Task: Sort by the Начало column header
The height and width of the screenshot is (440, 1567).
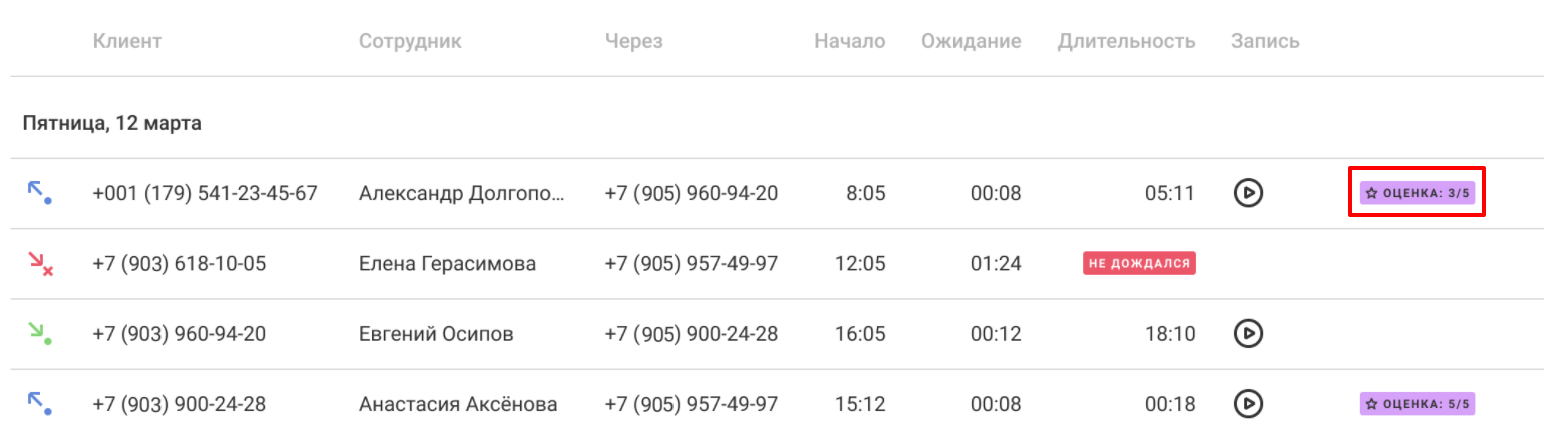Action: click(x=849, y=41)
